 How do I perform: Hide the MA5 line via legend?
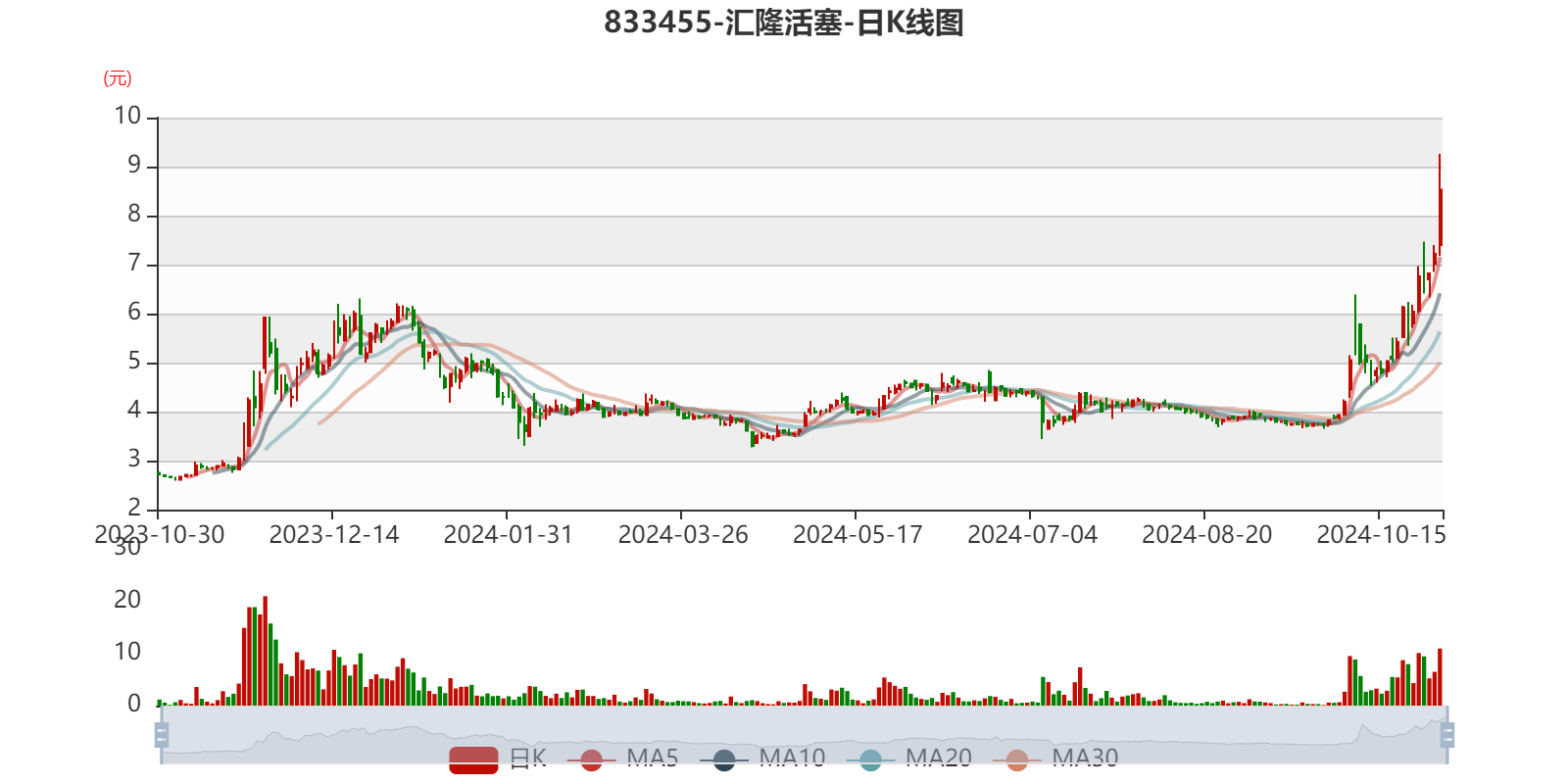622,759
